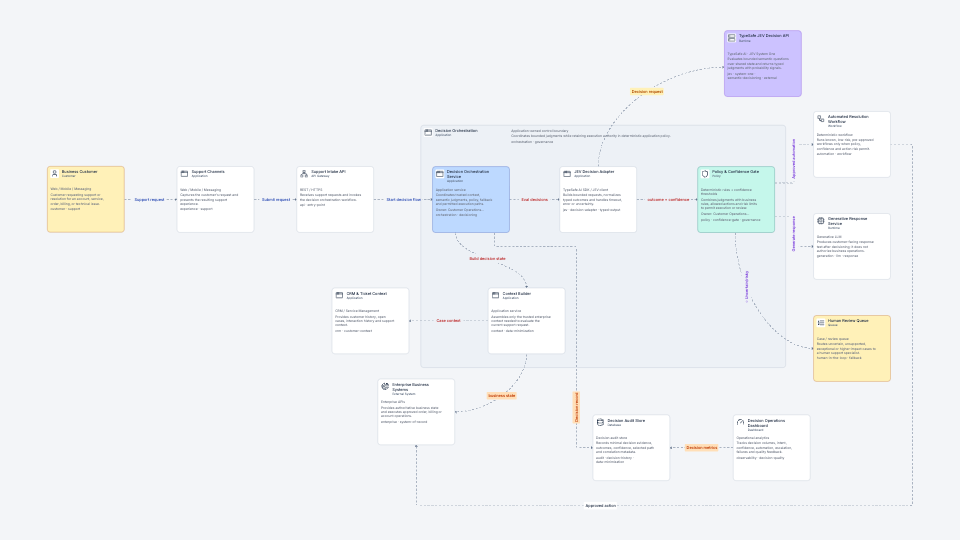Click the TypeSafe JEV Decision API server icon

[x=732, y=38]
